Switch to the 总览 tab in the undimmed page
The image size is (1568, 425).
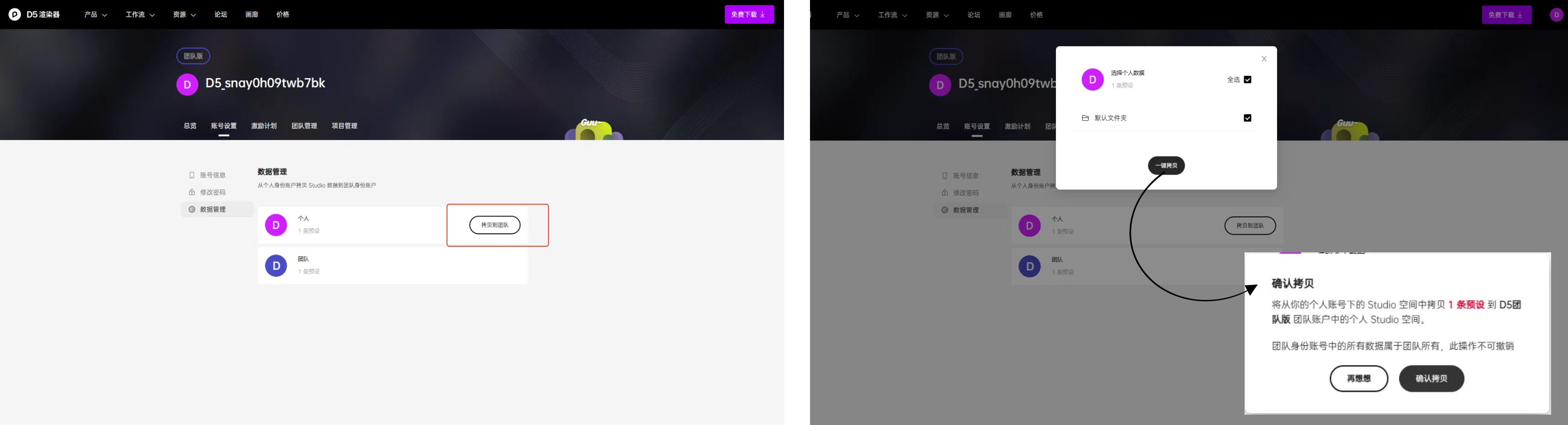pos(190,126)
